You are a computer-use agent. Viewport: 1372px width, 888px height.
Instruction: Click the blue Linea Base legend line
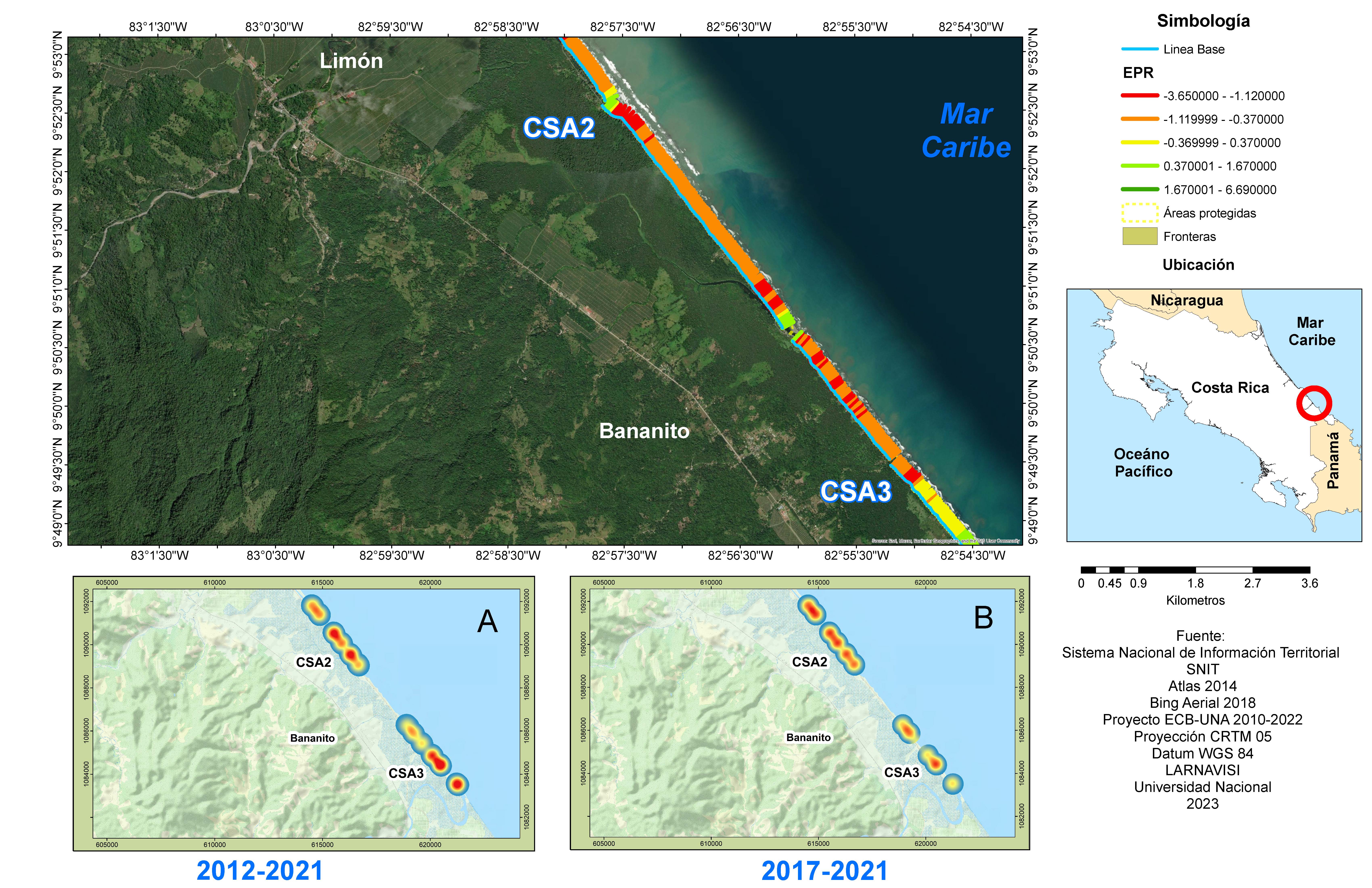1140,49
